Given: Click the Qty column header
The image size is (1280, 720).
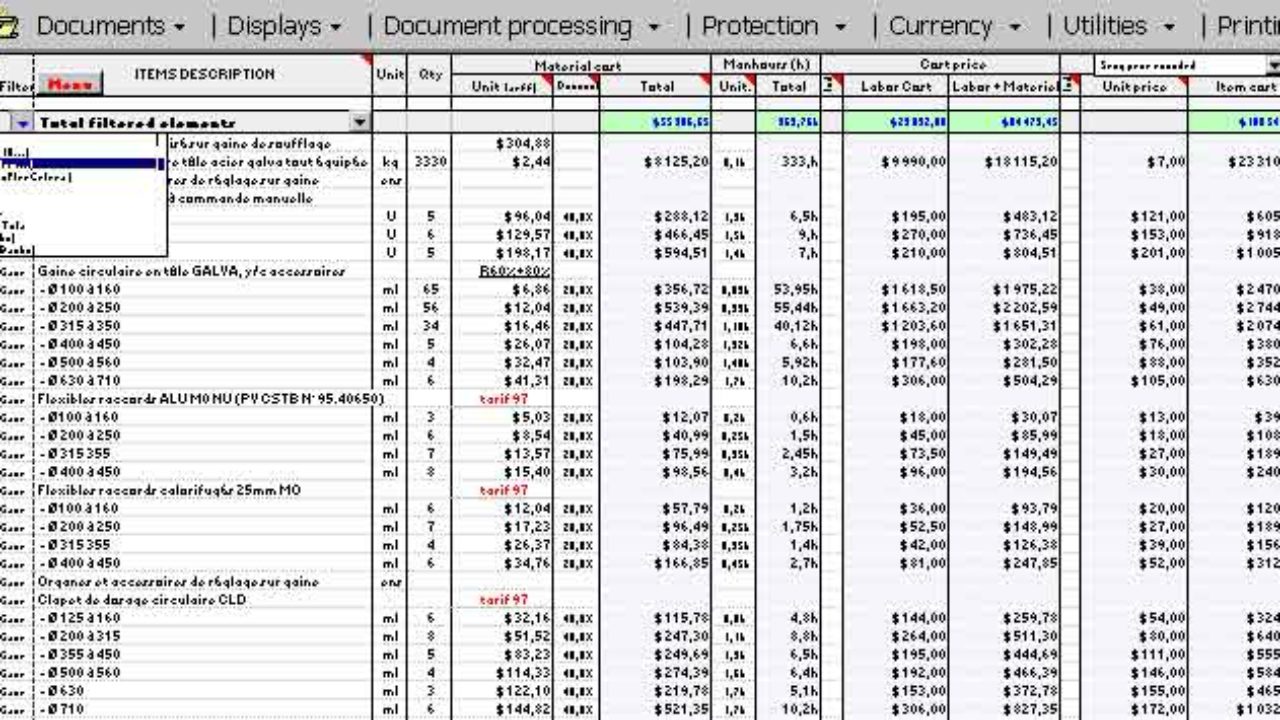Looking at the screenshot, I should pos(430,74).
